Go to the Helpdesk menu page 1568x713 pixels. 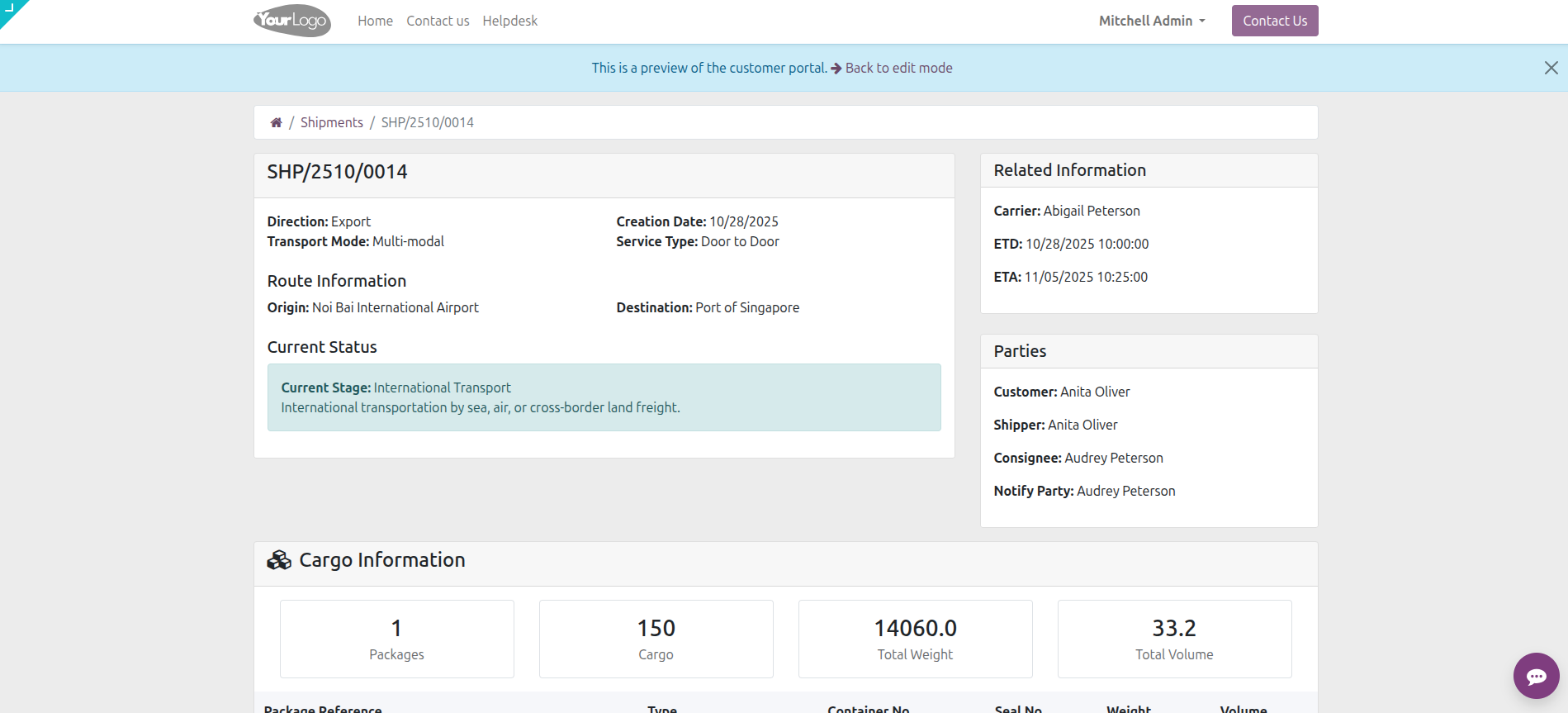coord(509,21)
